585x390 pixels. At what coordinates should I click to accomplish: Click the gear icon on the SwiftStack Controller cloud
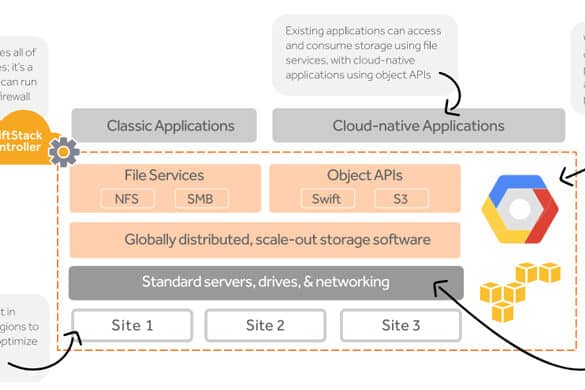coord(64,152)
